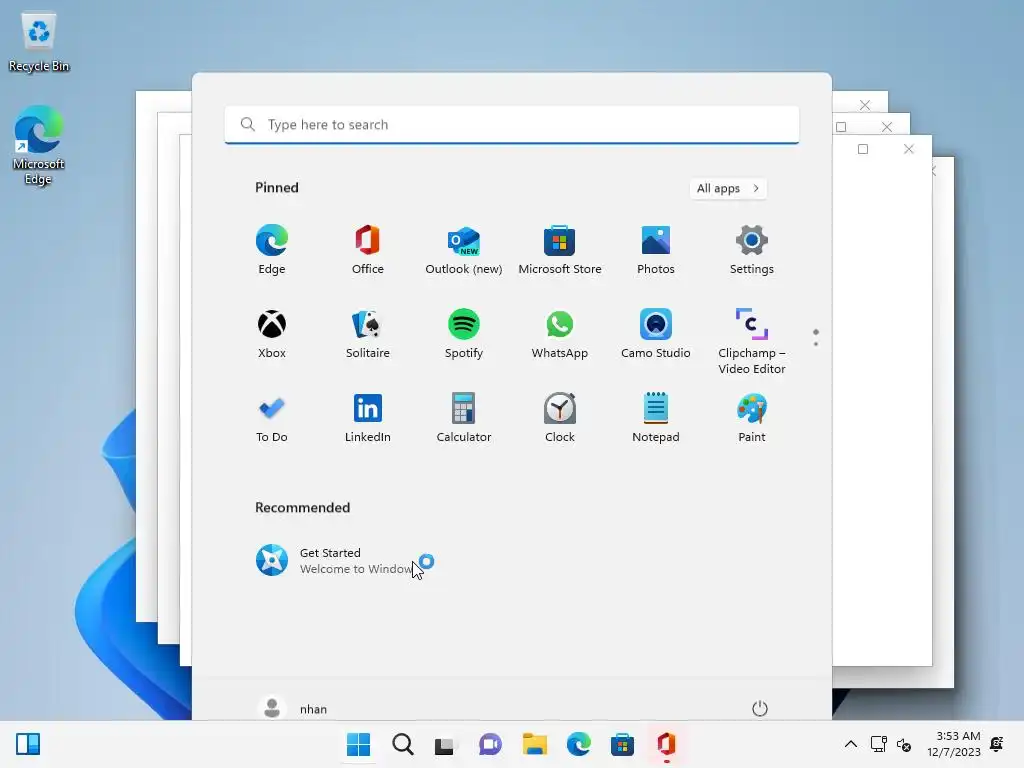Viewport: 1024px width, 768px height.
Task: Launch Spotify from pinned apps
Action: click(464, 334)
